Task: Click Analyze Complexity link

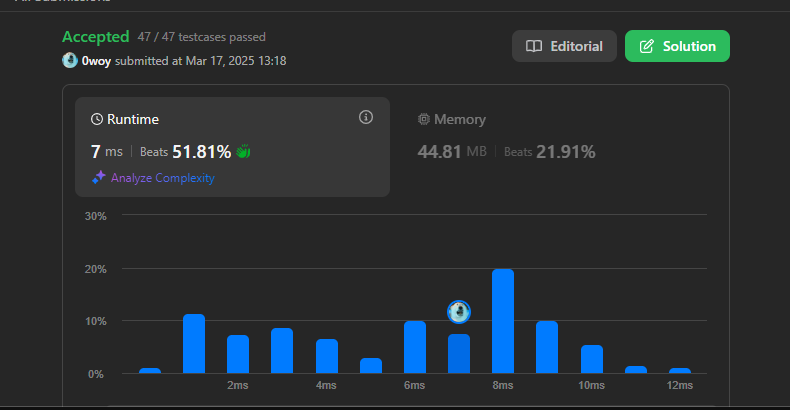Action: click(x=162, y=178)
